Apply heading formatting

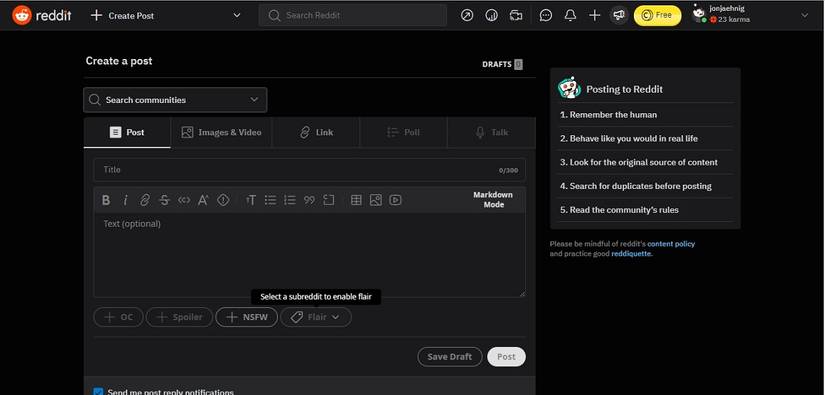(x=251, y=200)
